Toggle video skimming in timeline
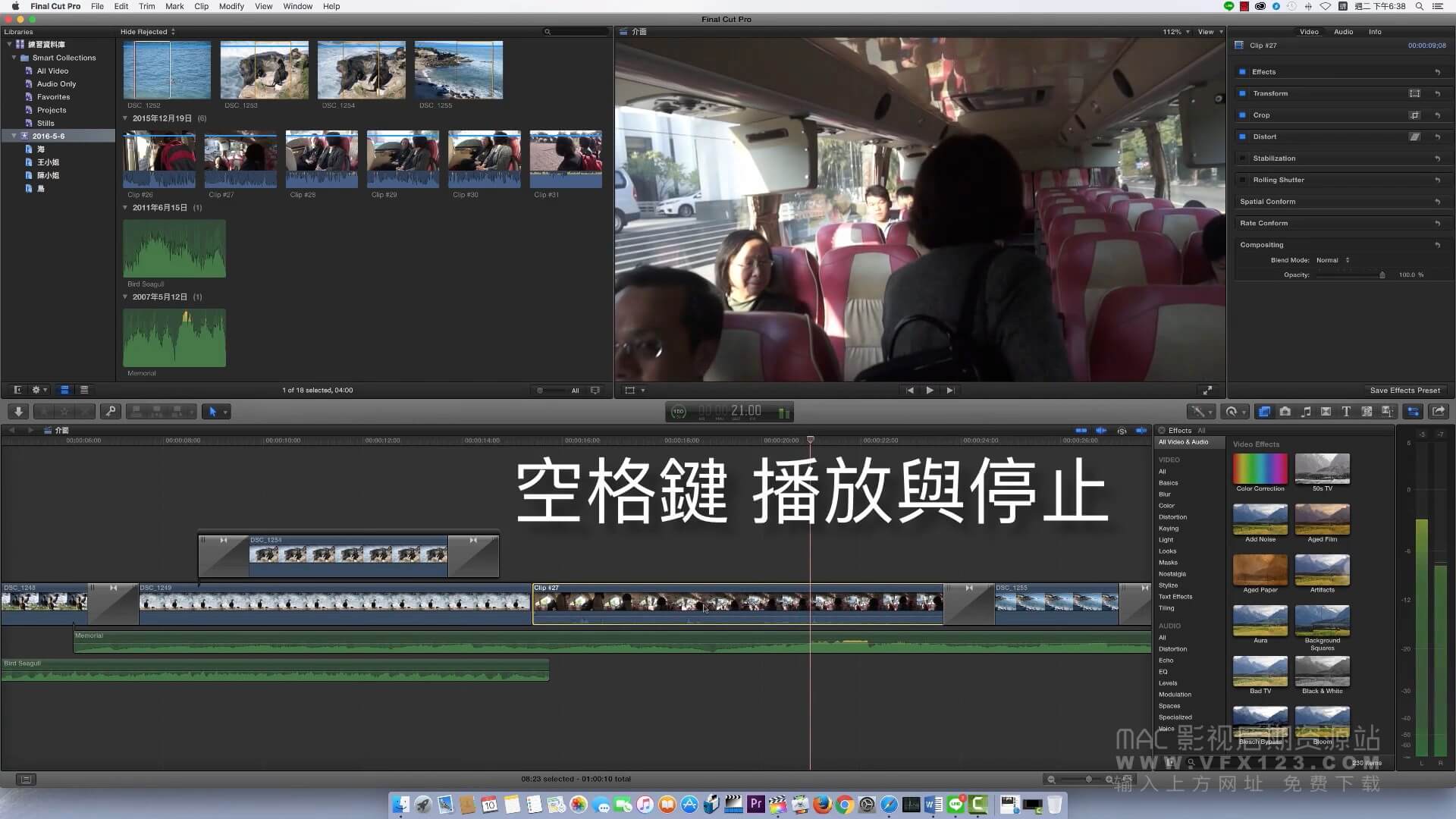The width and height of the screenshot is (1456, 819). pos(1081,430)
